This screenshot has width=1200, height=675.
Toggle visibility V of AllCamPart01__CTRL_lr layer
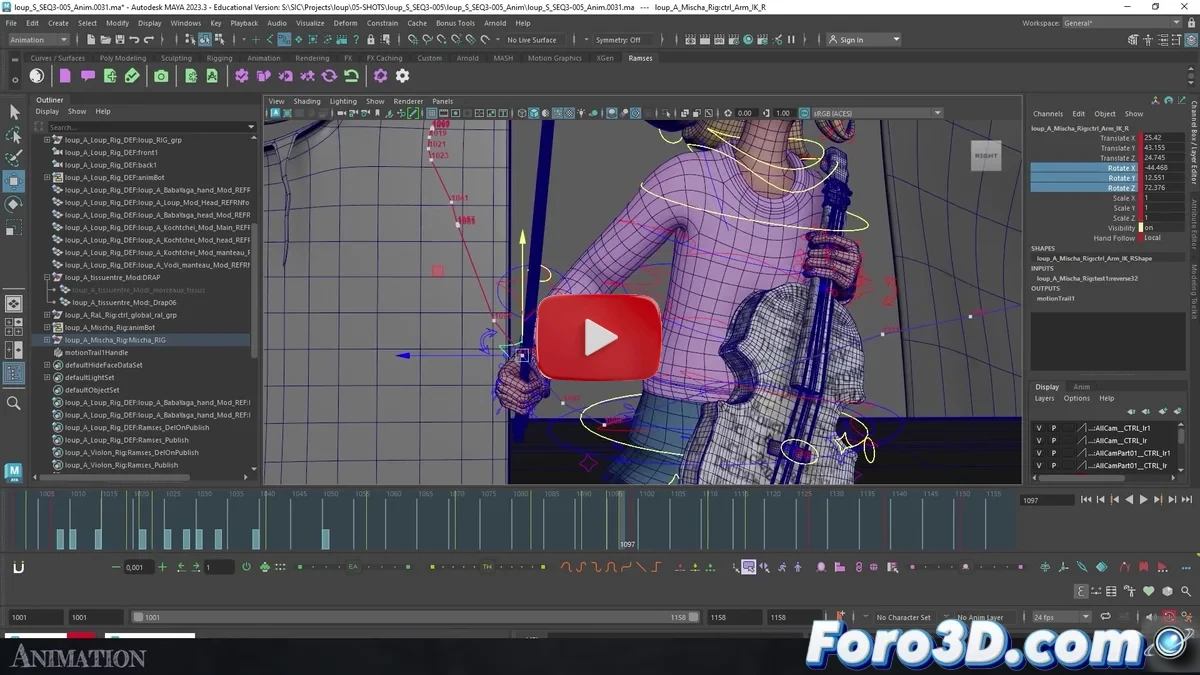point(1039,466)
